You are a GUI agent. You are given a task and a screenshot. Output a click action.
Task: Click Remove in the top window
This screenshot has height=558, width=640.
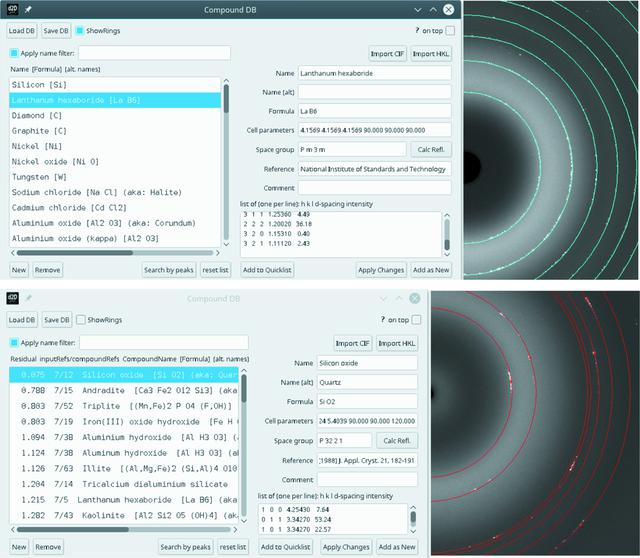tap(47, 270)
